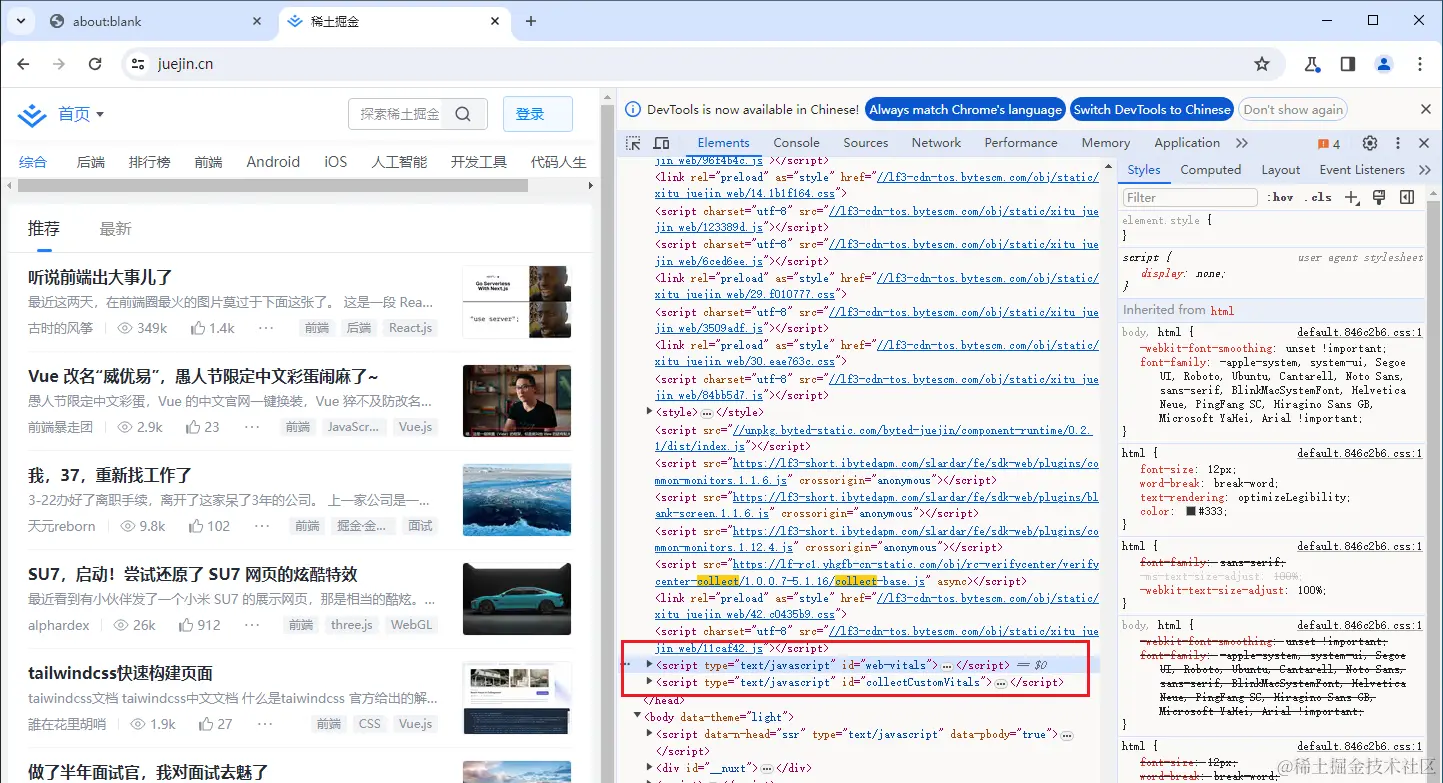
Task: Open the SU7 article car thumbnail
Action: (x=517, y=600)
